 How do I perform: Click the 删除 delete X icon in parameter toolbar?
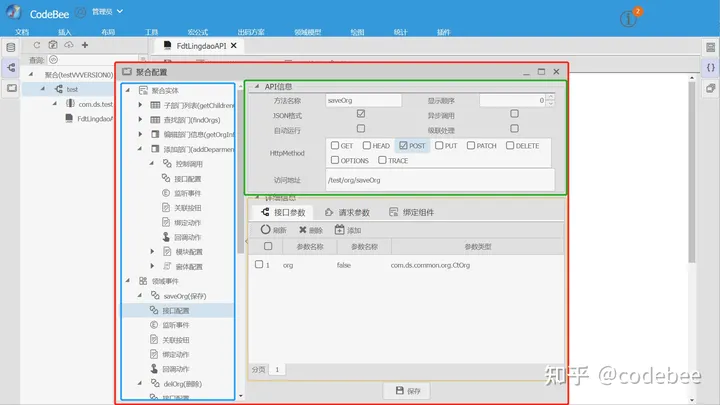[303, 230]
